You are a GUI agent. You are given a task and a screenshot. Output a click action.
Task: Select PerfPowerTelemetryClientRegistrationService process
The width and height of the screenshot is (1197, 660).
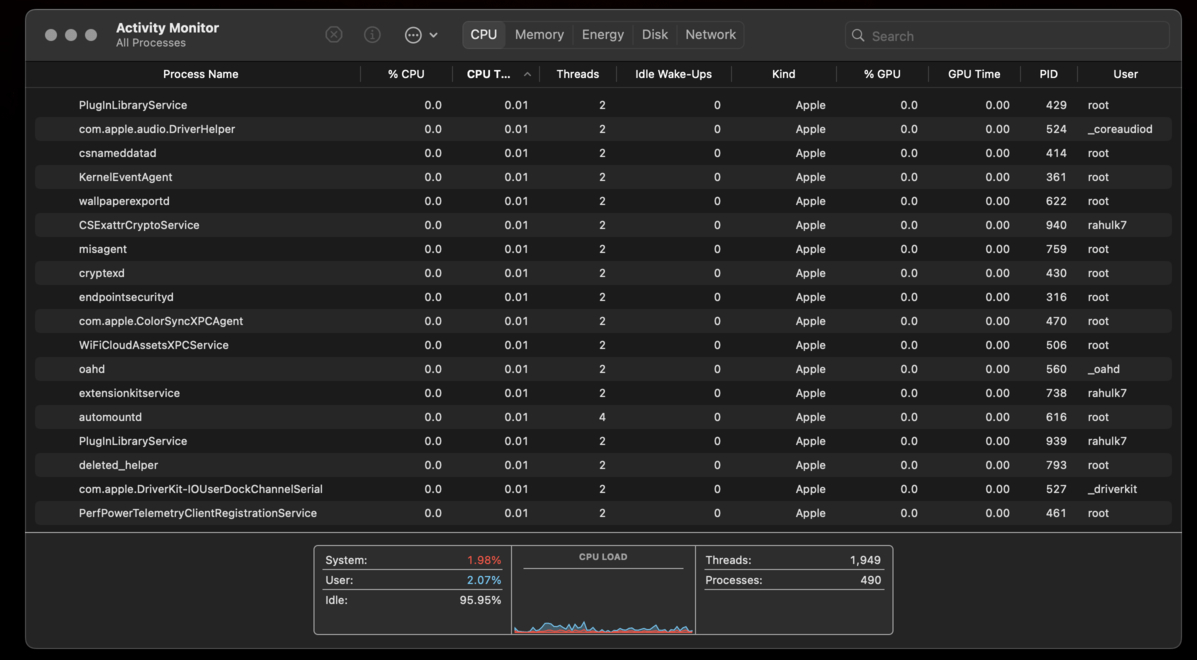click(x=603, y=514)
